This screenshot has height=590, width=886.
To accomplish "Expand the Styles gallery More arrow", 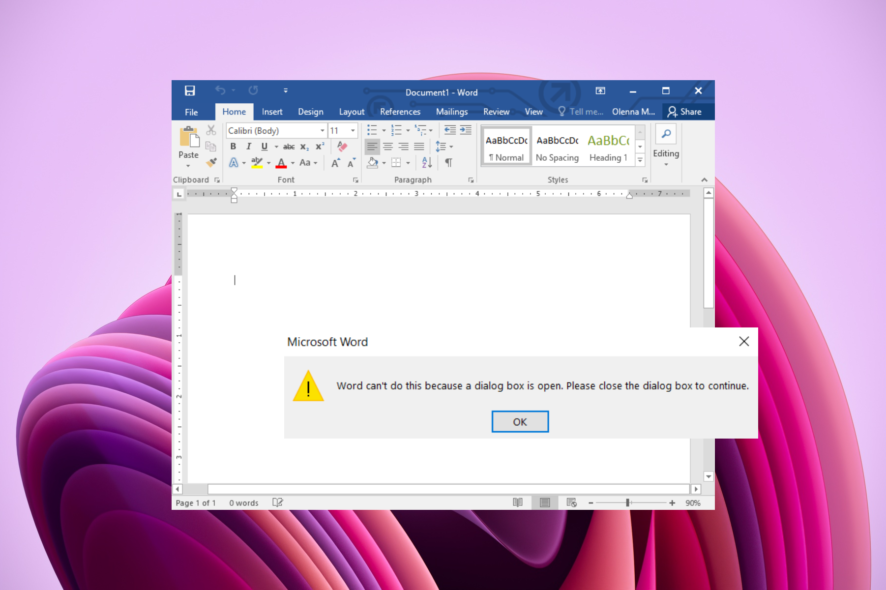I will pos(640,160).
